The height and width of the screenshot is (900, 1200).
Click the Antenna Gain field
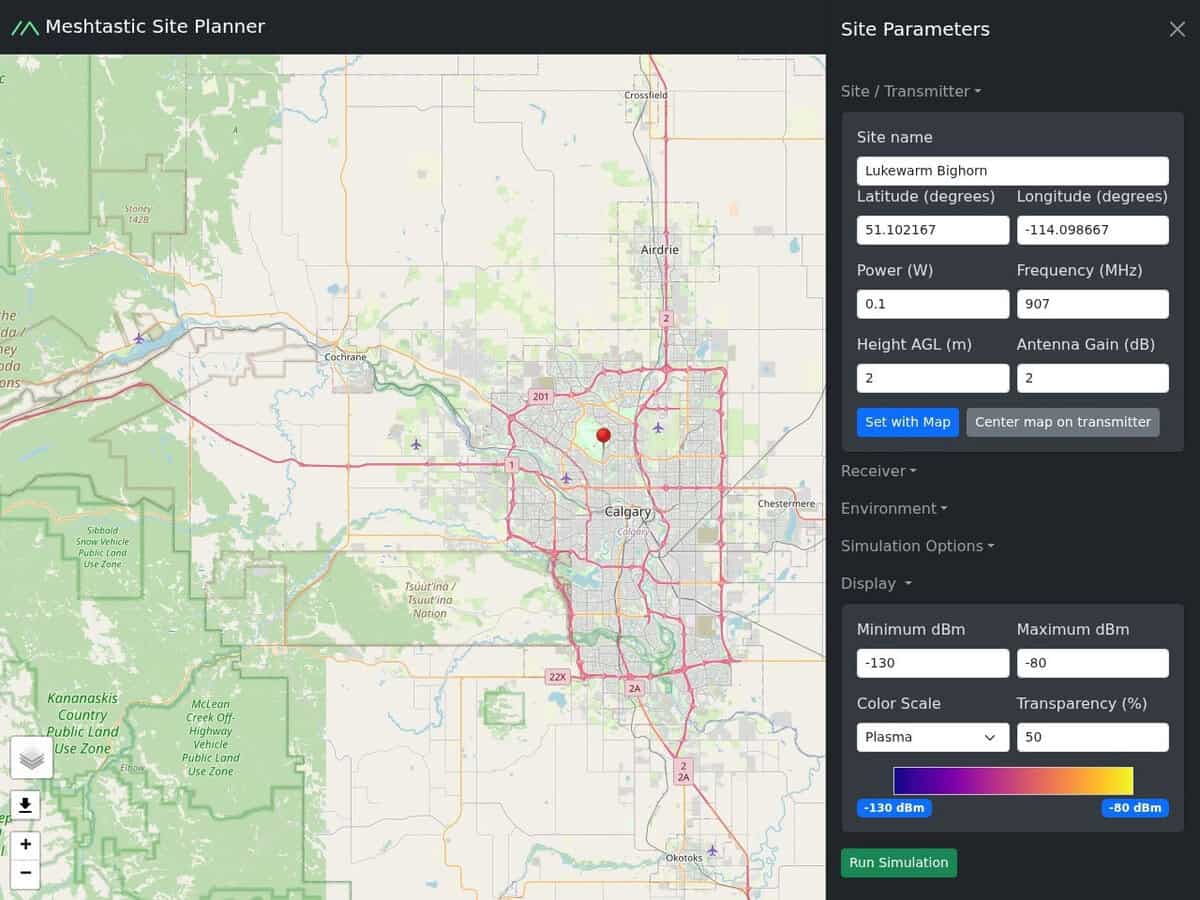(x=1093, y=378)
